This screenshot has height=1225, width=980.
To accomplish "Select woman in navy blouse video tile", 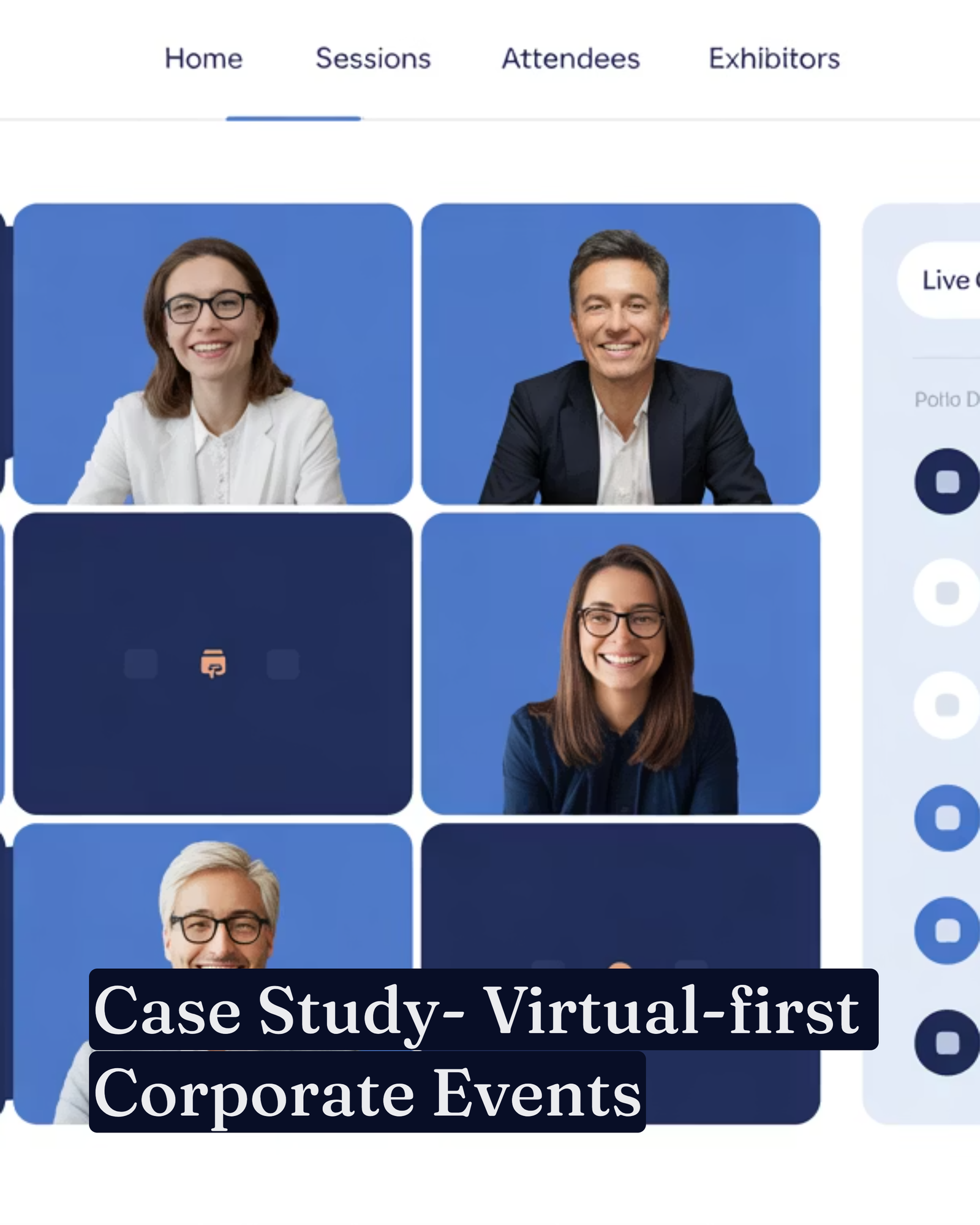I will (x=620, y=664).
